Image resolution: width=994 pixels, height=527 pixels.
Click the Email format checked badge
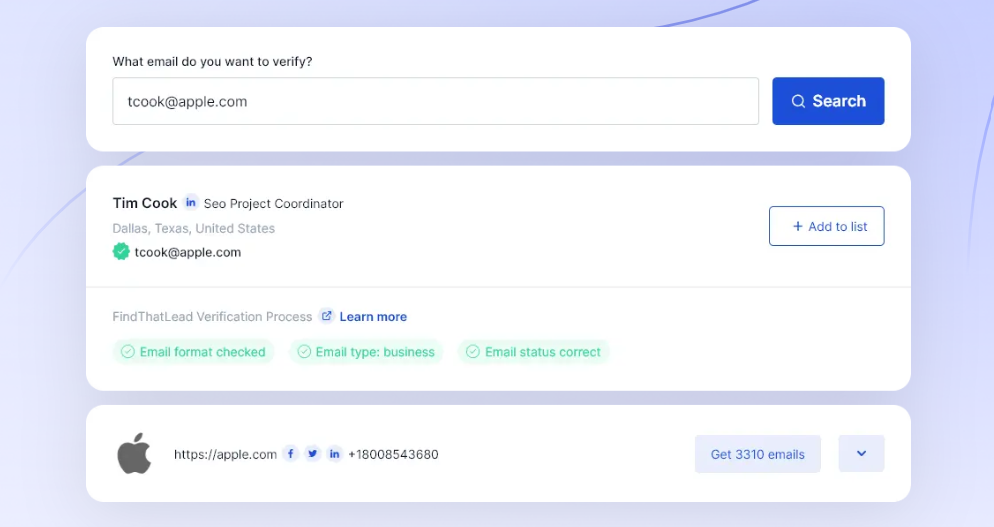click(x=193, y=352)
